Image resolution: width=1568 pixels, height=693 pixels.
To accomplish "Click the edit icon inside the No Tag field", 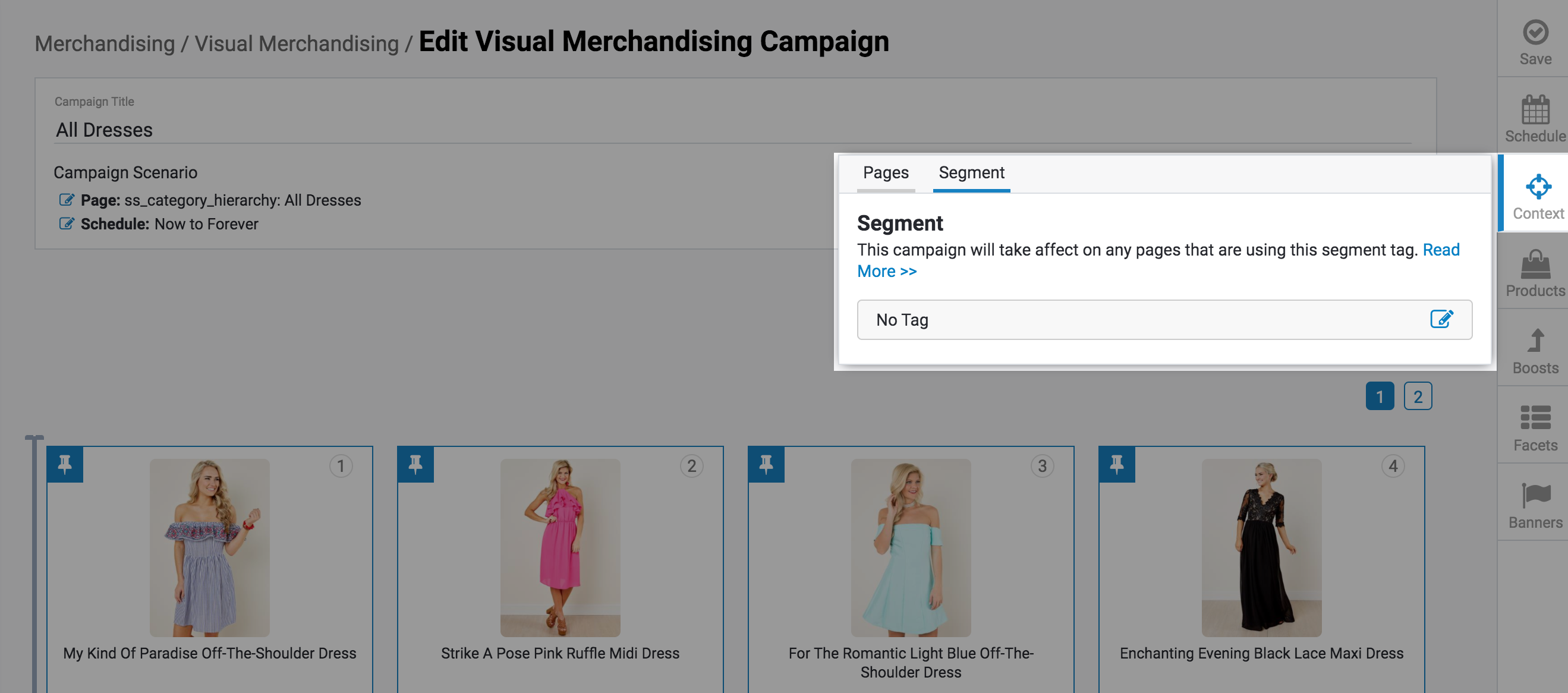I will [x=1441, y=318].
